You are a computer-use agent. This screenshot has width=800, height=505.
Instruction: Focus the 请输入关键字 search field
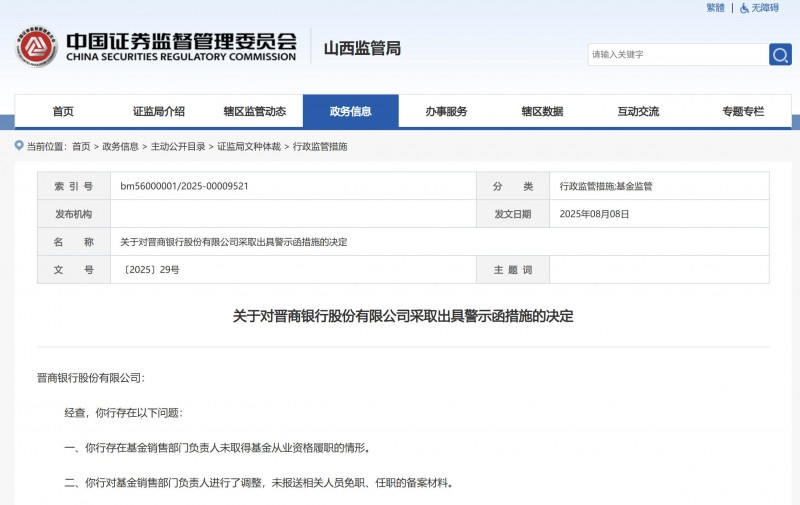(678, 55)
